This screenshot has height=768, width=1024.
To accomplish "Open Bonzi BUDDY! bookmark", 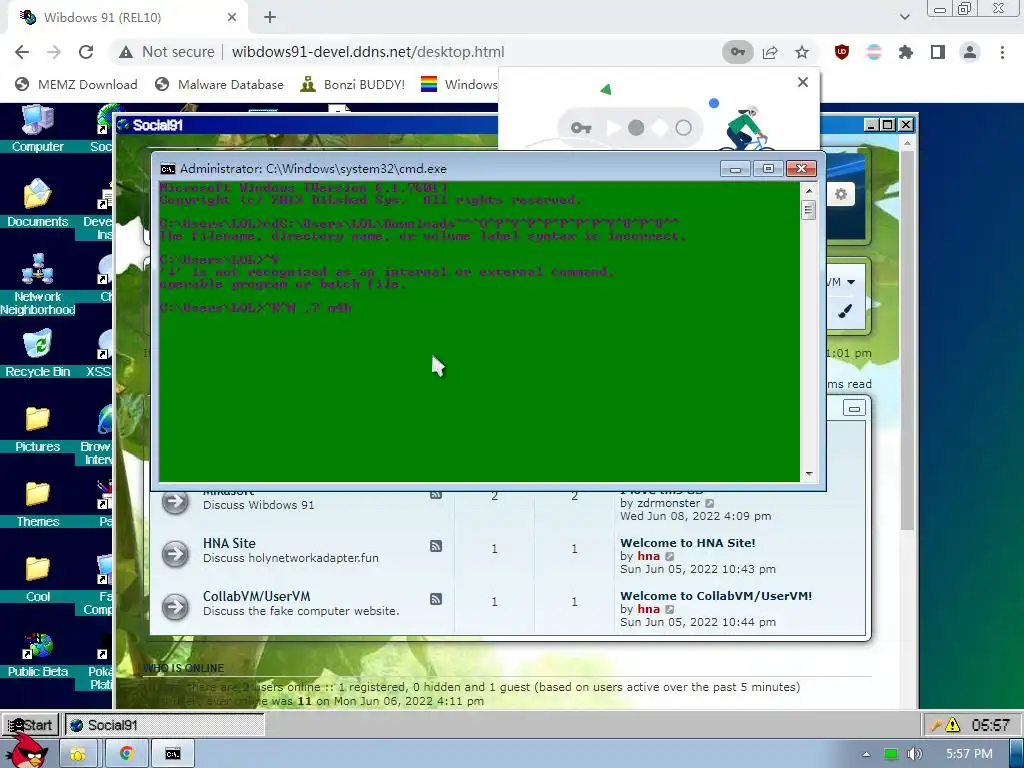I will pos(353,84).
